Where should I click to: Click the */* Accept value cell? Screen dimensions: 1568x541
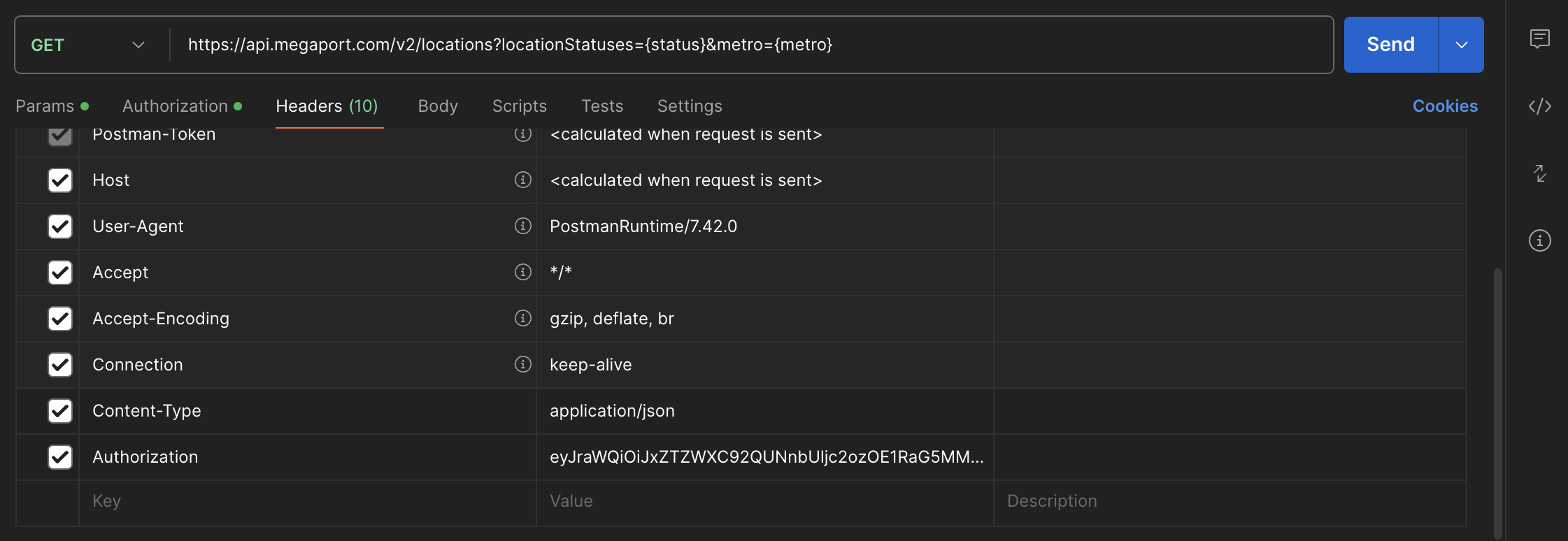click(x=765, y=273)
